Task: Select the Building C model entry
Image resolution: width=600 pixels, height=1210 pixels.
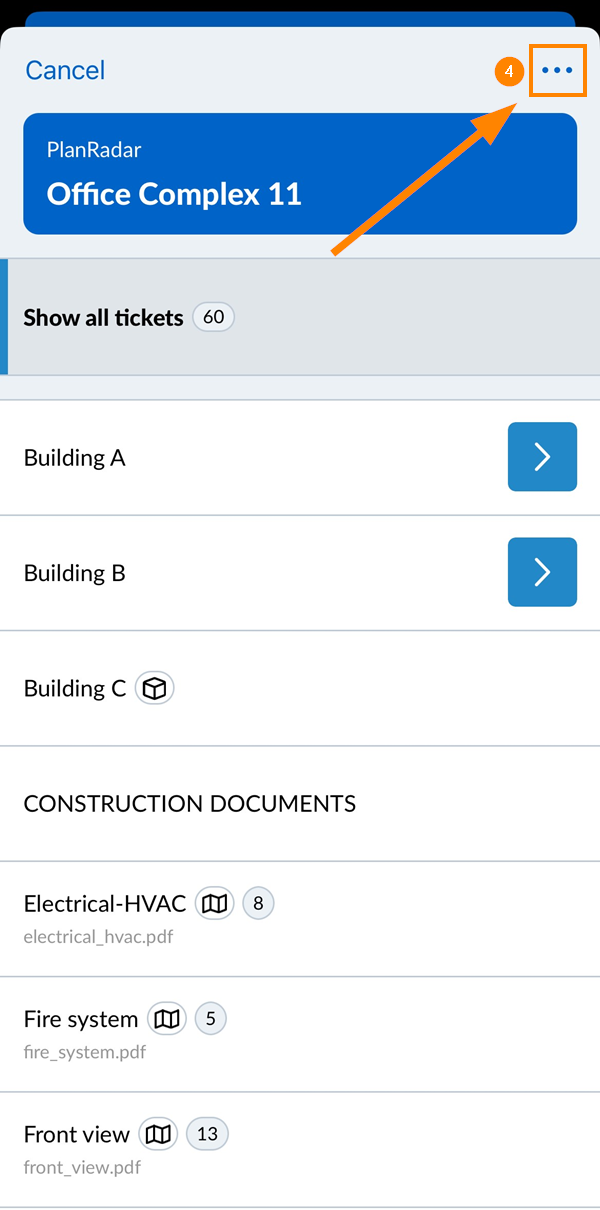Action: pyautogui.click(x=75, y=689)
